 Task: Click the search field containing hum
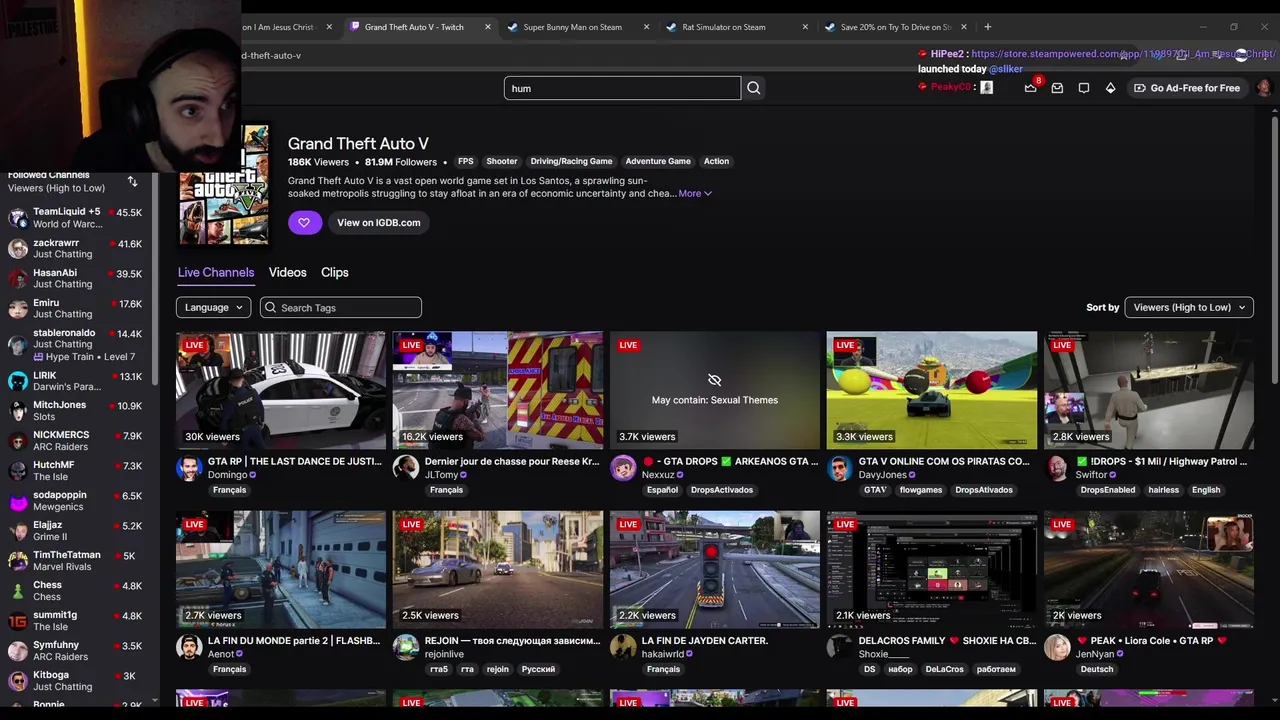(622, 88)
